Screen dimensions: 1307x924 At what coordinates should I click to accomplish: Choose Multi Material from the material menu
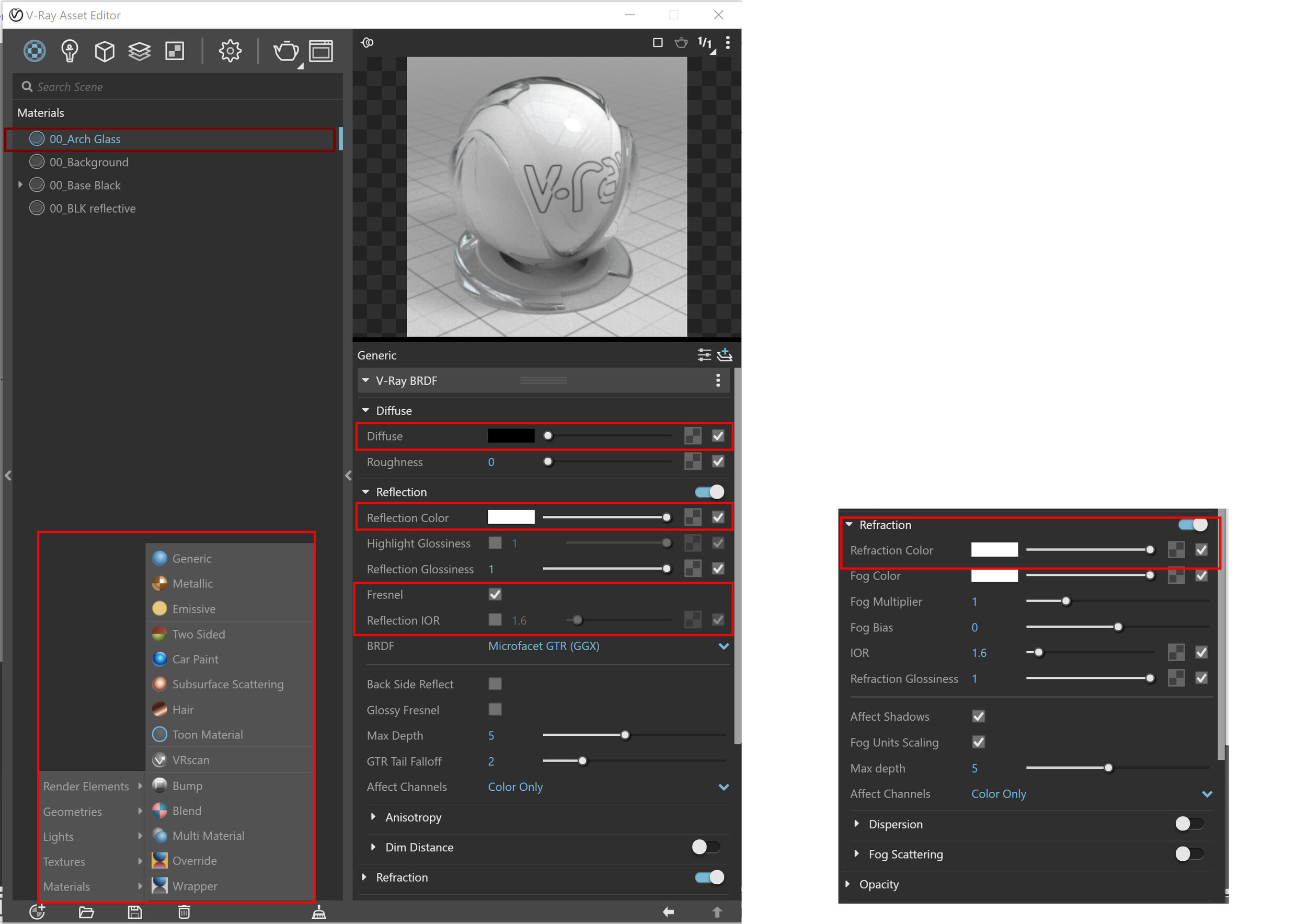pos(230,835)
